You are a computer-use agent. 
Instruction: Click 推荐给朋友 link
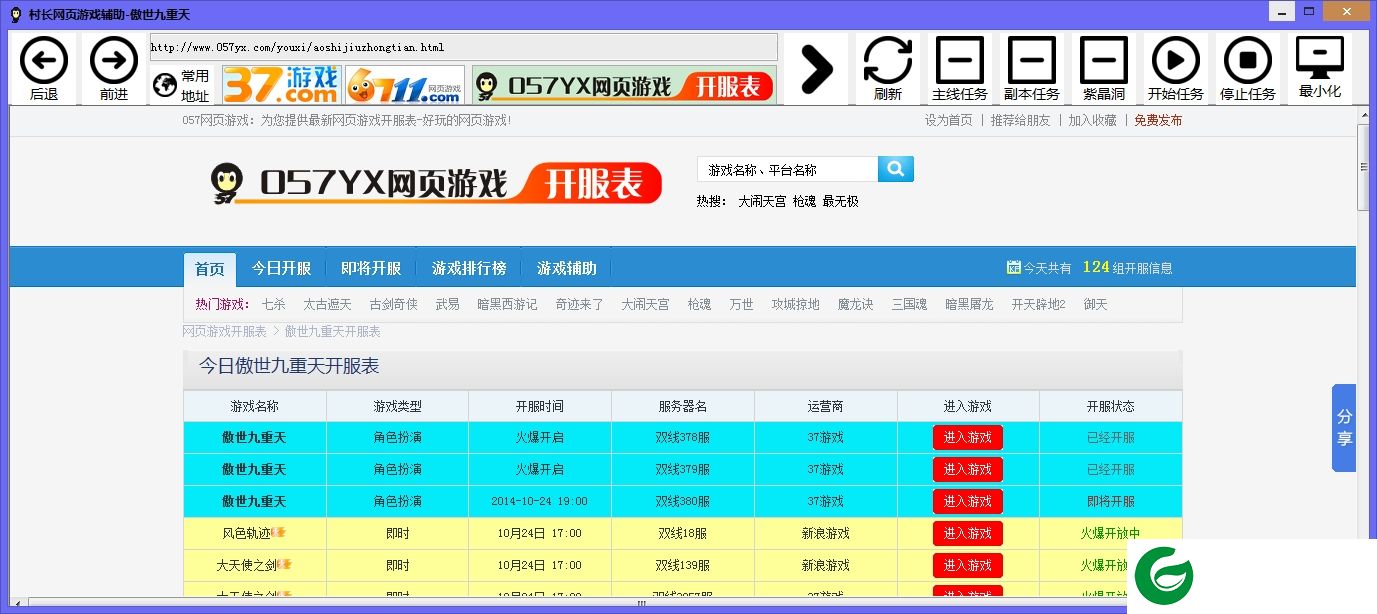1020,120
